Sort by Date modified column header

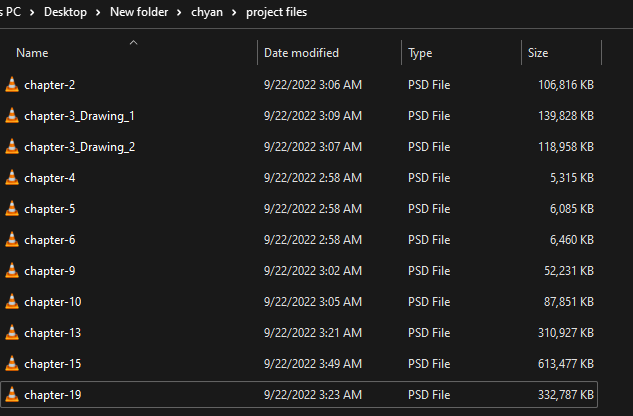pos(301,53)
